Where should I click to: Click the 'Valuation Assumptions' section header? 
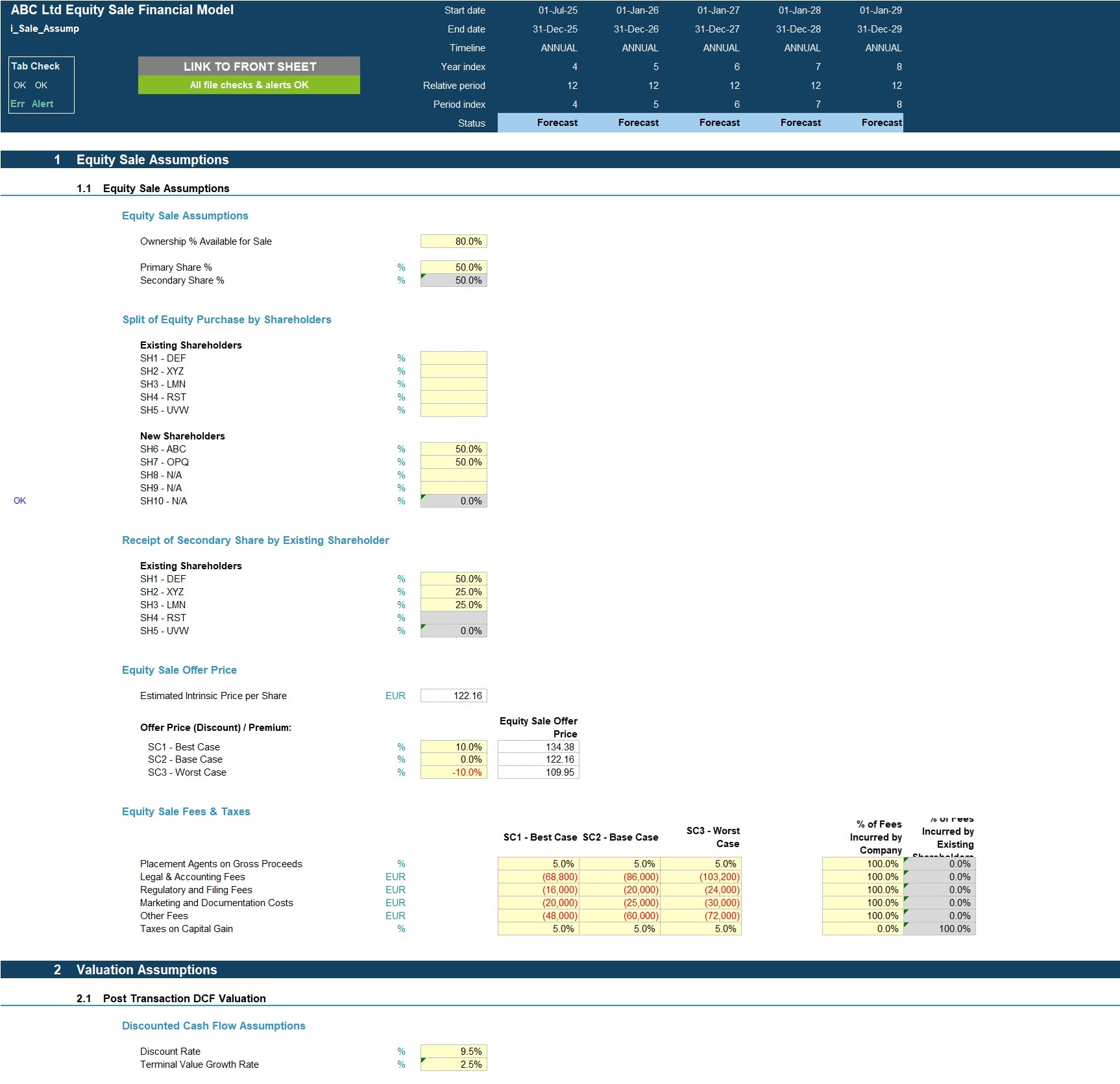[x=146, y=969]
